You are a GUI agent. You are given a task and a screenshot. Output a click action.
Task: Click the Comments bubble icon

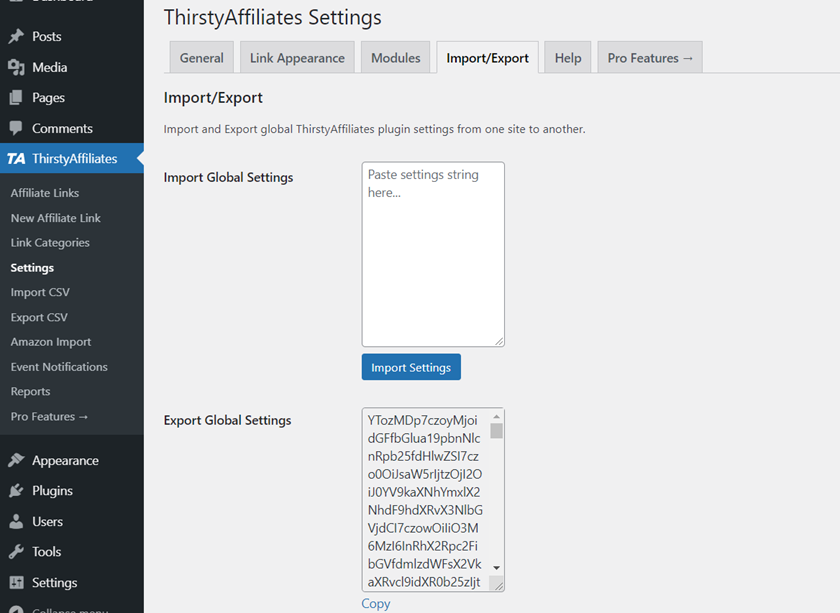pos(16,128)
